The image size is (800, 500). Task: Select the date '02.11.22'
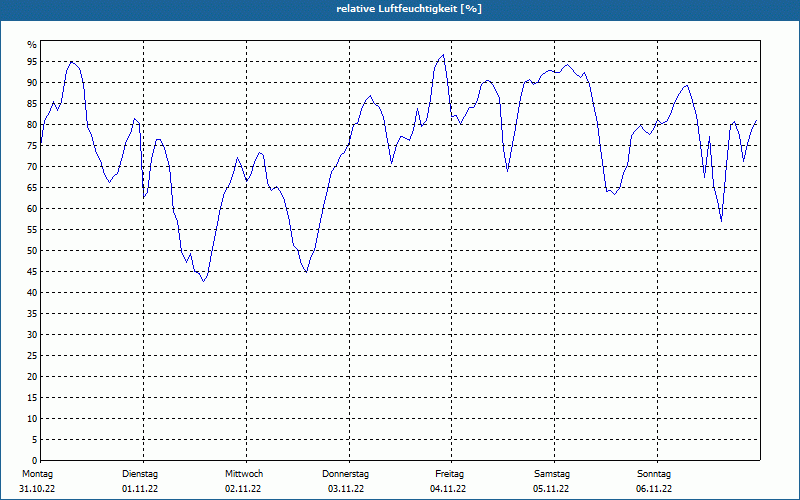(x=243, y=489)
